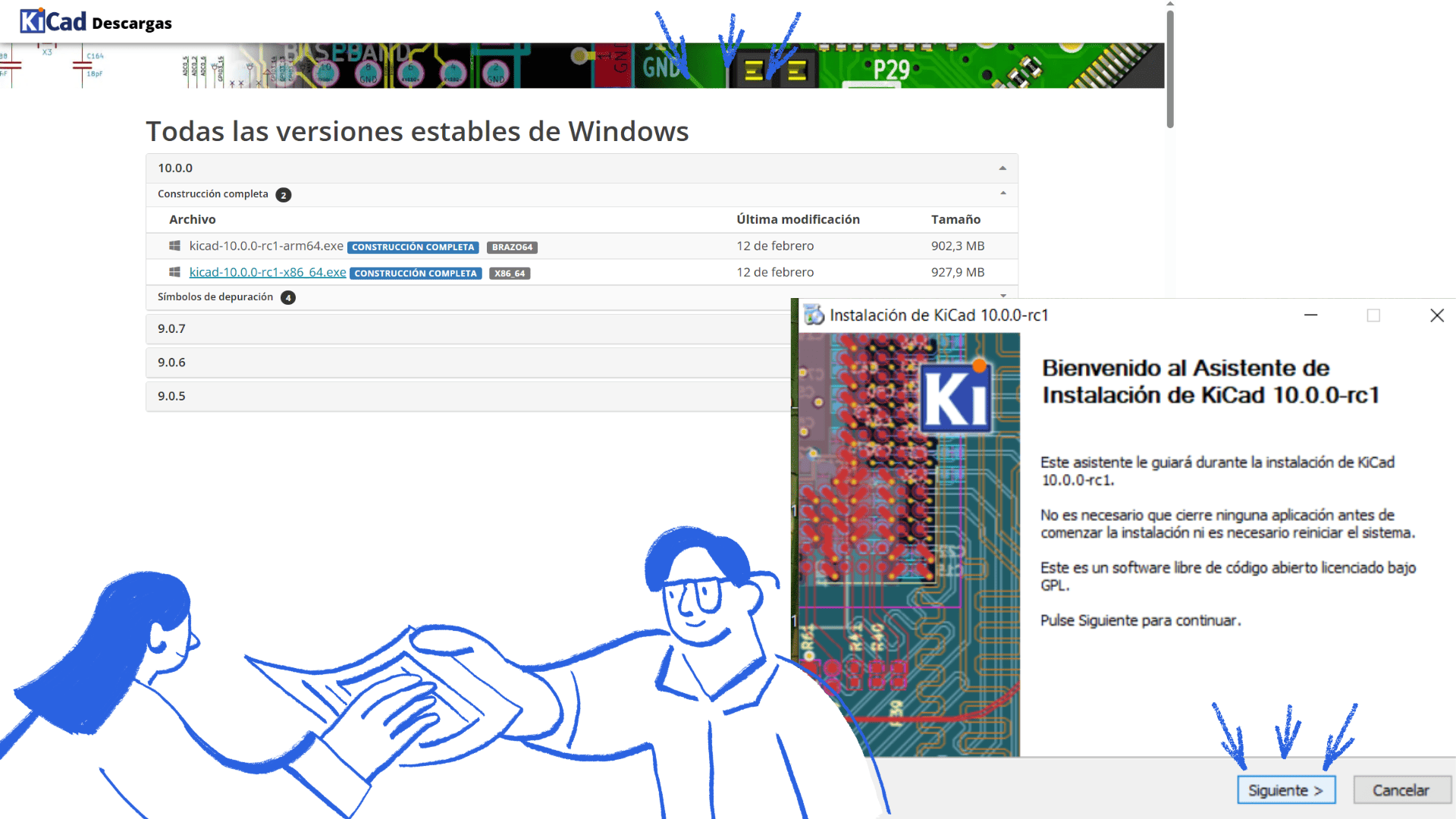Collapse the 10.0.0 version section
The image size is (1456, 819).
[1003, 168]
